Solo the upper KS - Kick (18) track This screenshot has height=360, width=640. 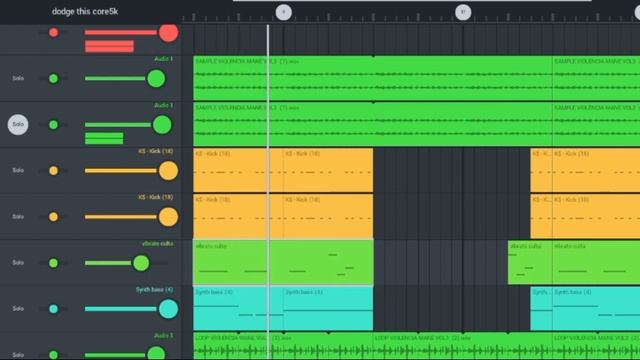tap(18, 170)
